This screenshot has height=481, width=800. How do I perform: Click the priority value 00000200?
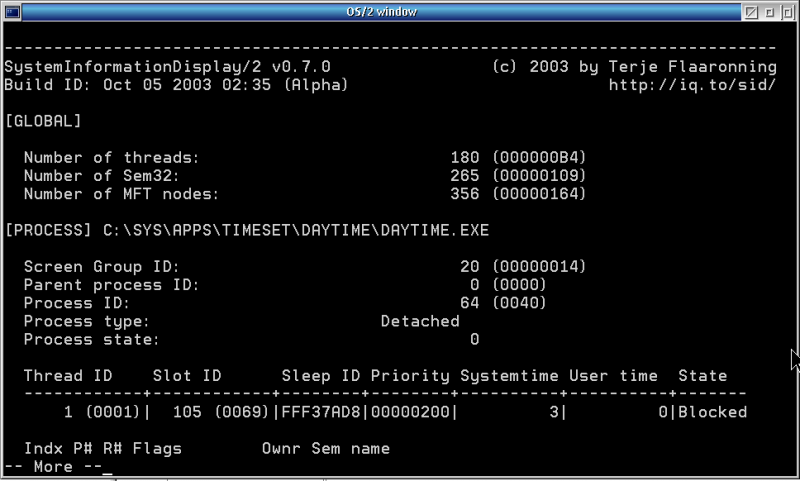(410, 412)
